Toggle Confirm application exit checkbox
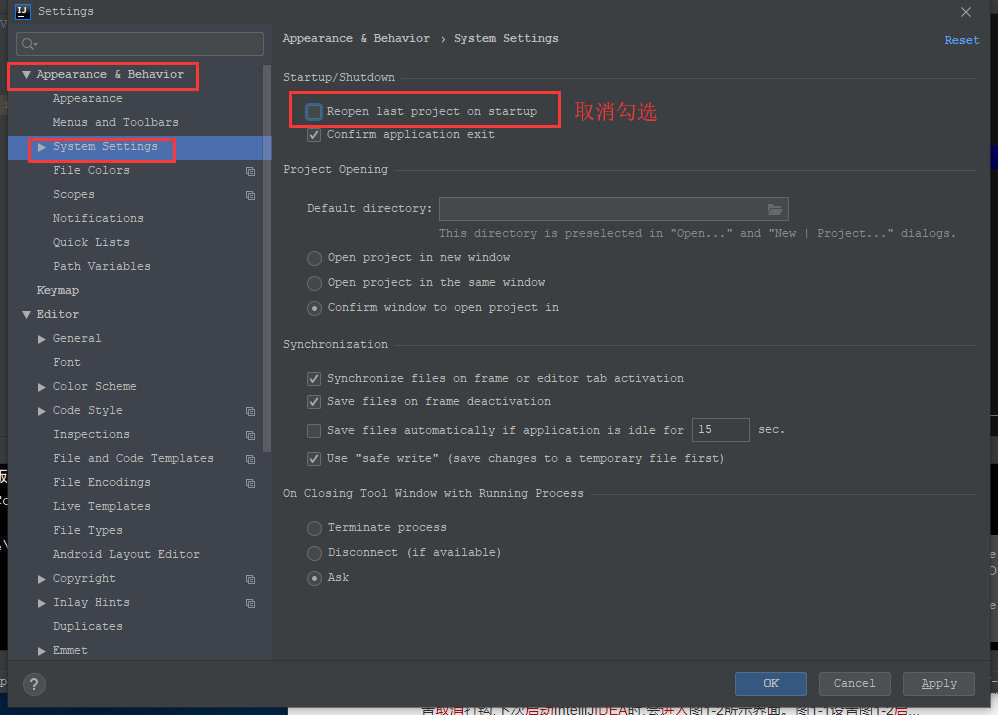The width and height of the screenshot is (998, 715). tap(314, 135)
